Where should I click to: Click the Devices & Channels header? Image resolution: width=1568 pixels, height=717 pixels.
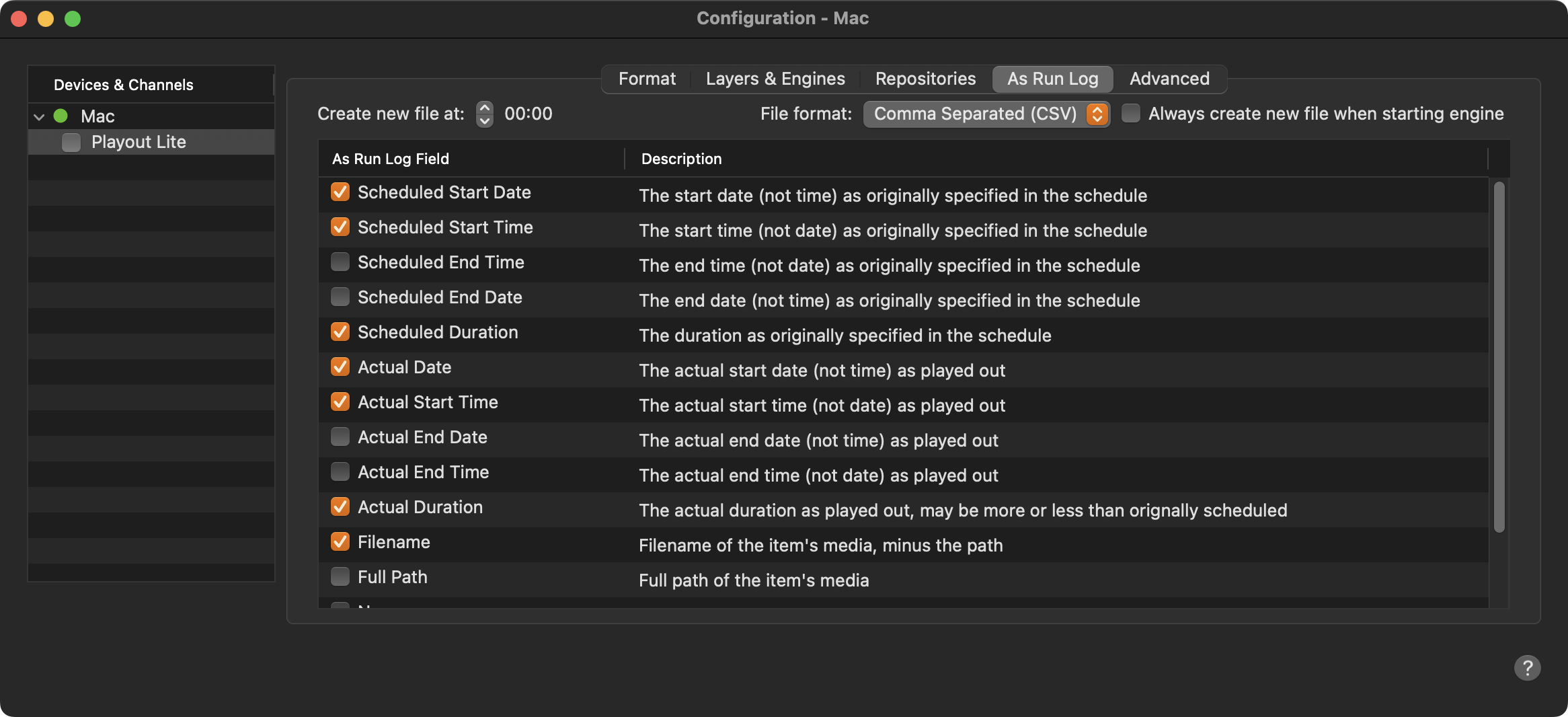click(151, 85)
